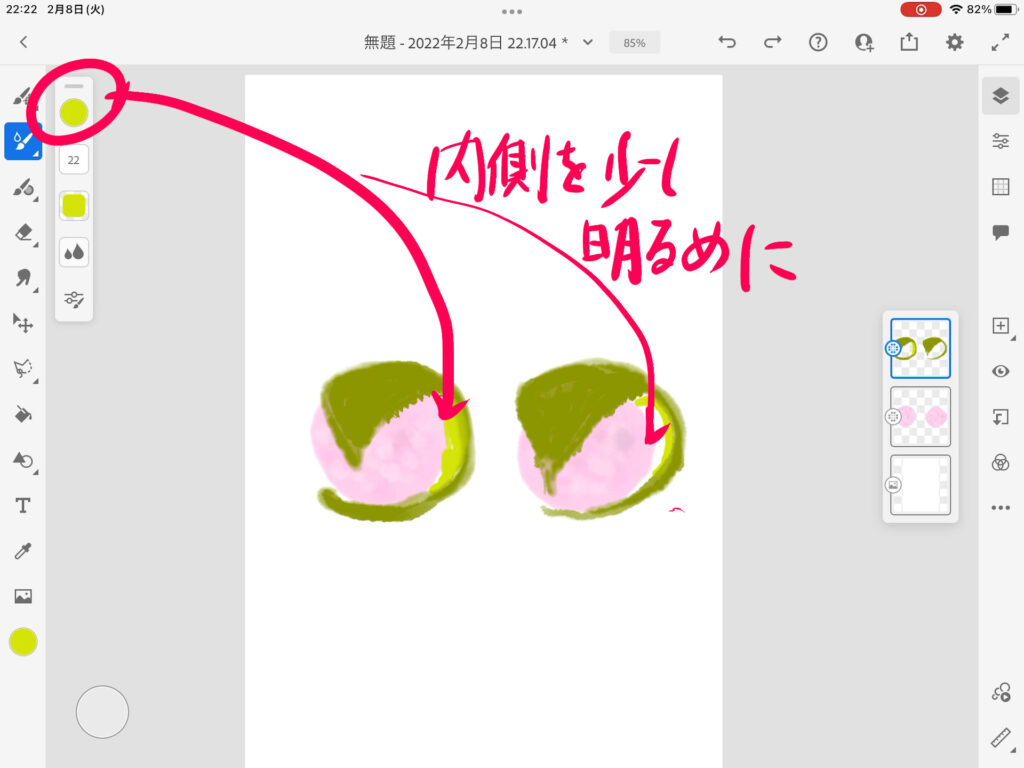Select the Smudge tool
The image size is (1024, 768).
(23, 278)
